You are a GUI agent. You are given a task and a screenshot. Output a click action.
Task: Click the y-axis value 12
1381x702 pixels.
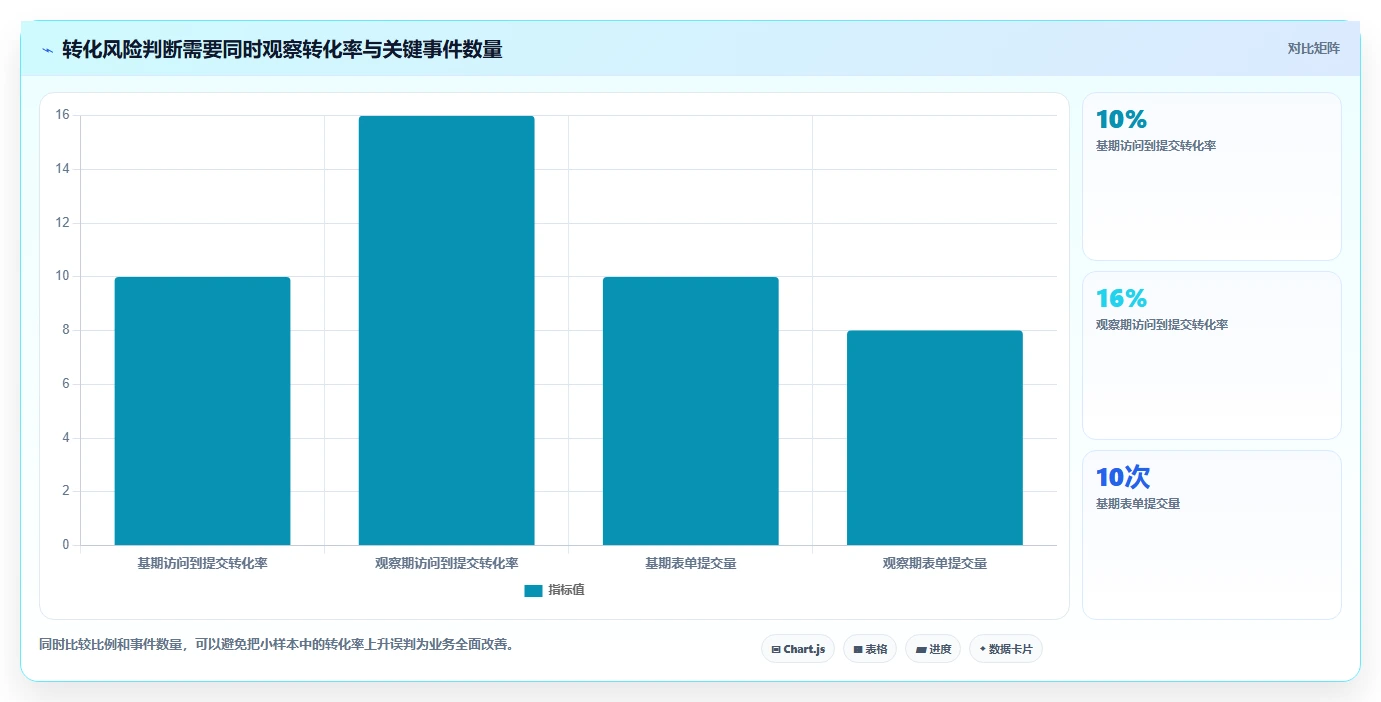62,223
